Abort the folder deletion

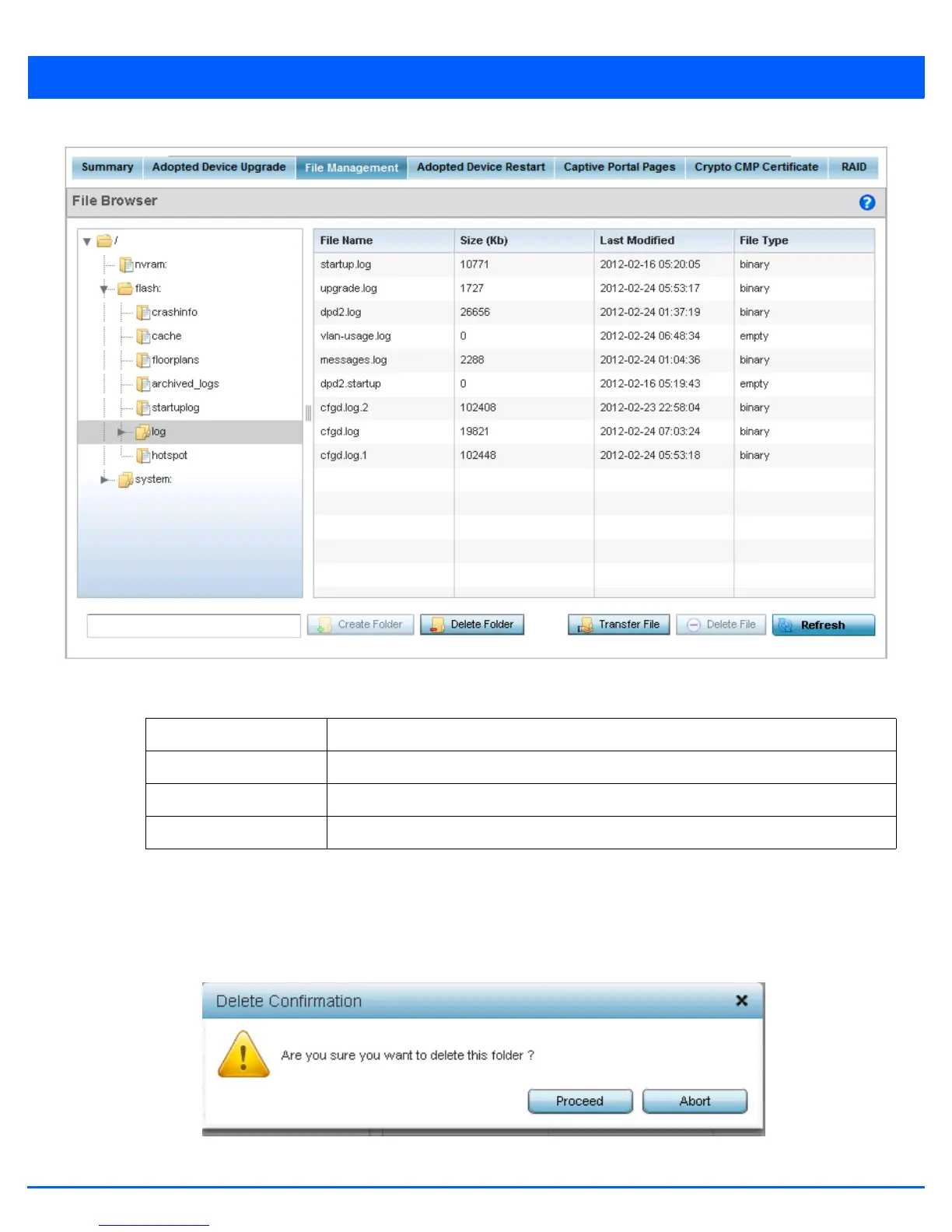click(x=695, y=1101)
